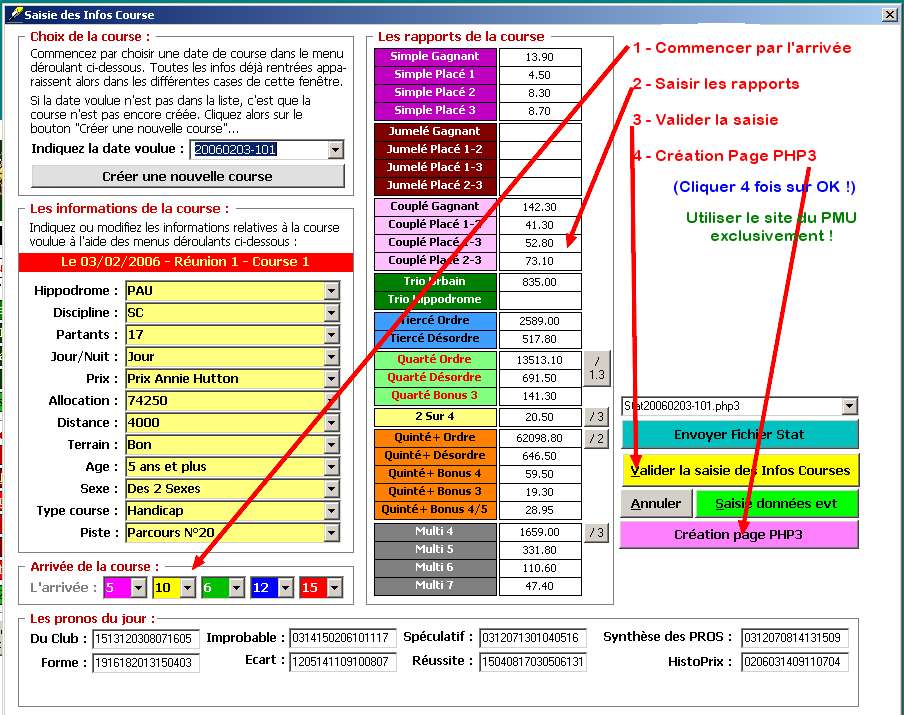Focus the empty Trio Hippodrome field
The image size is (904, 715).
pos(540,300)
